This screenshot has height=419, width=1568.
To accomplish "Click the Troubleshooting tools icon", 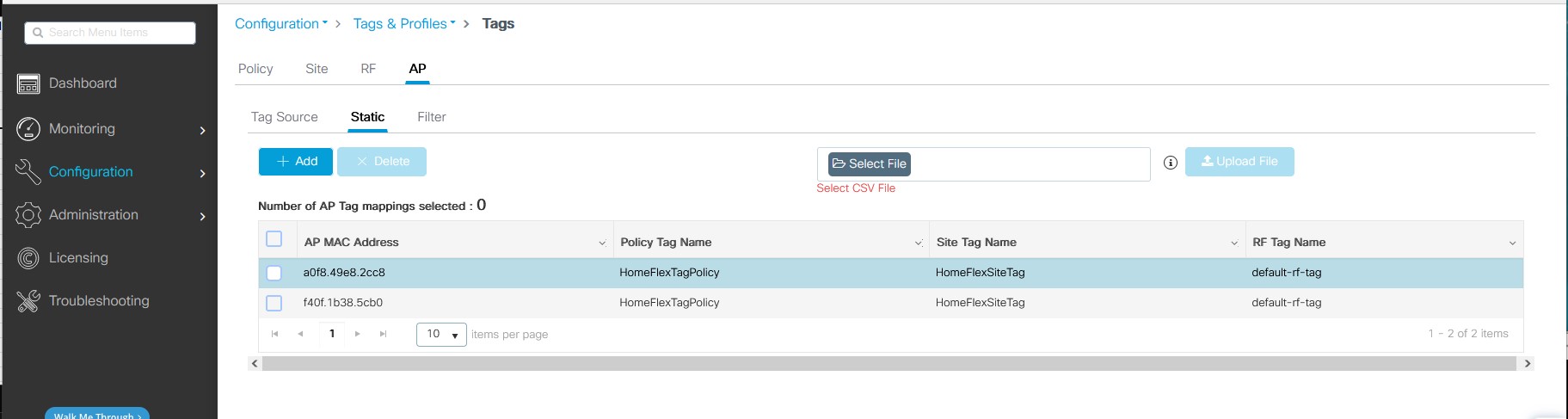I will [28, 301].
